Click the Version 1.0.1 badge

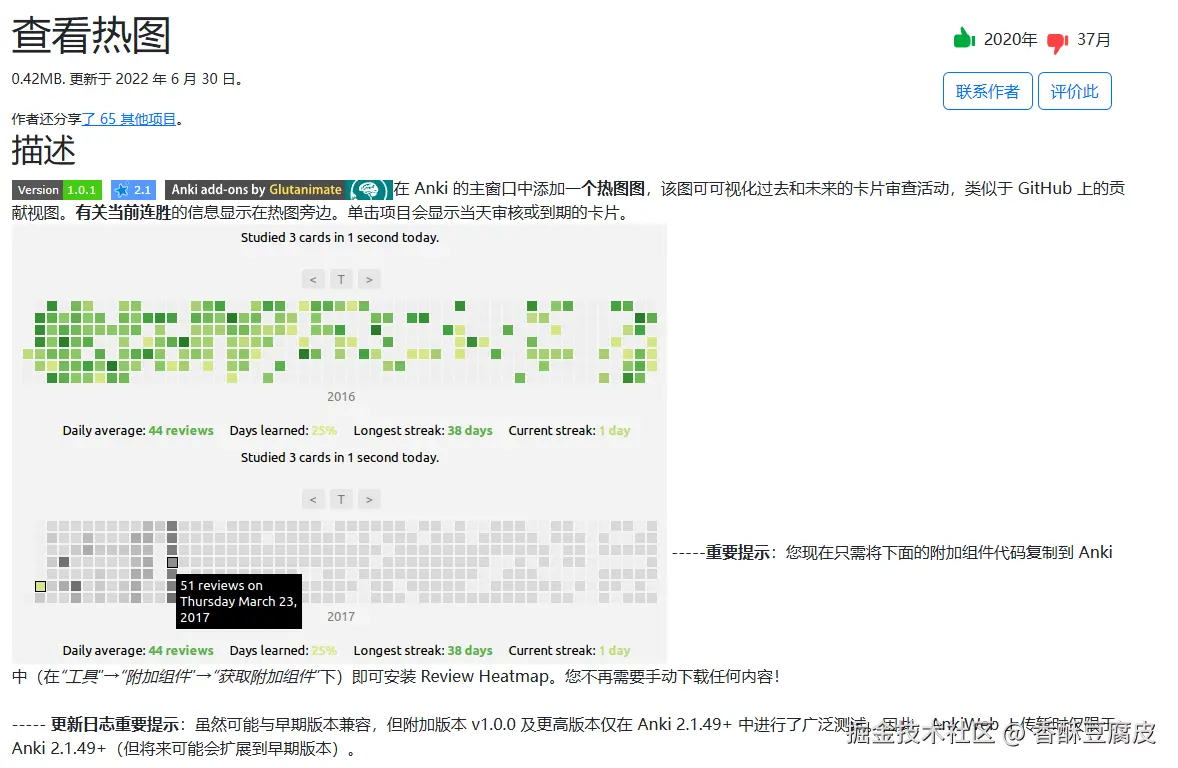click(57, 189)
